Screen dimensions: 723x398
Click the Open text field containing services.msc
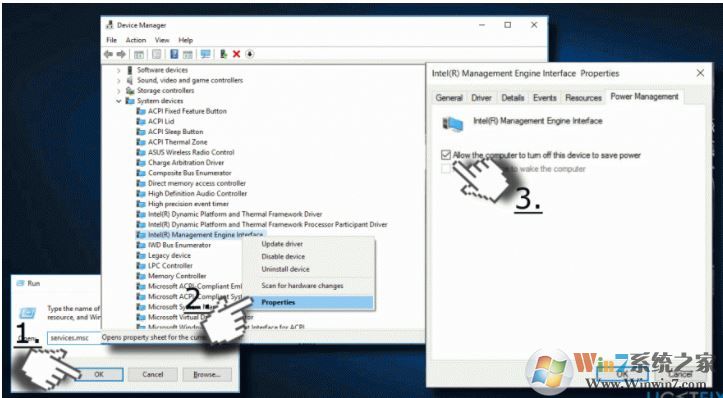(74, 338)
